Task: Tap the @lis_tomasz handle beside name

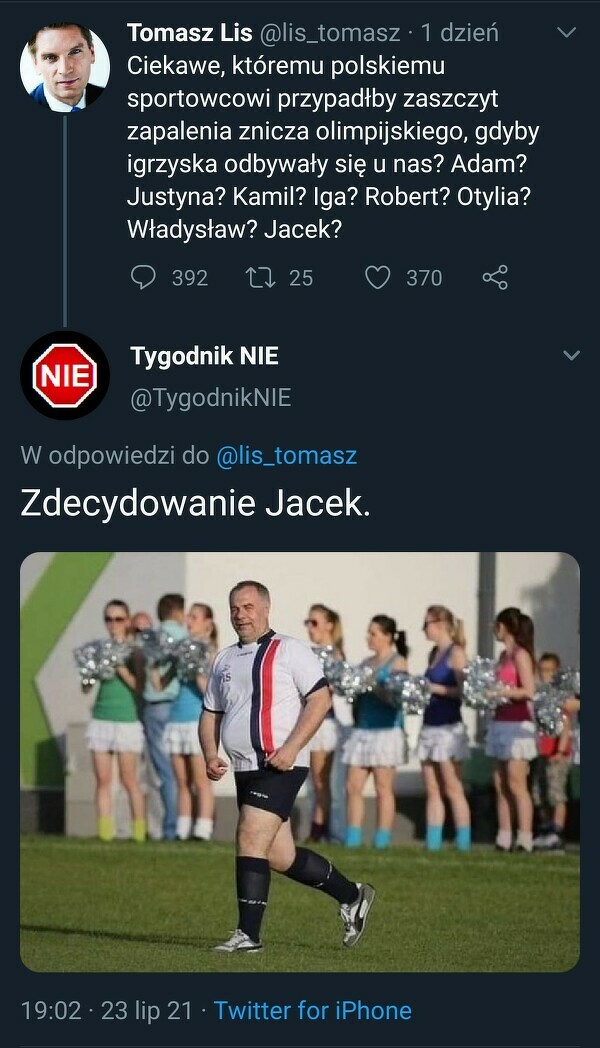Action: tap(329, 33)
